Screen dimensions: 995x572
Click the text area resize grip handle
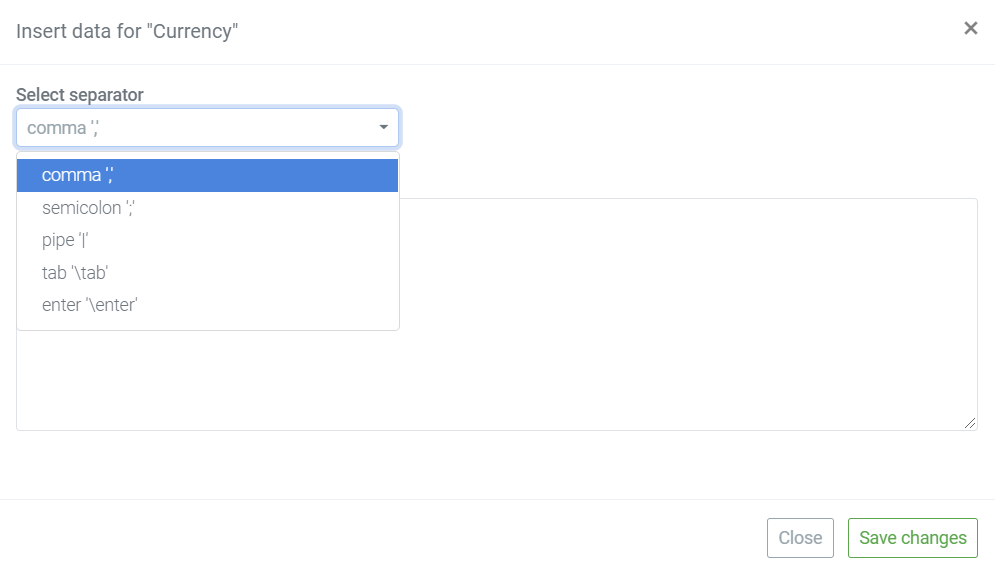coord(970,423)
